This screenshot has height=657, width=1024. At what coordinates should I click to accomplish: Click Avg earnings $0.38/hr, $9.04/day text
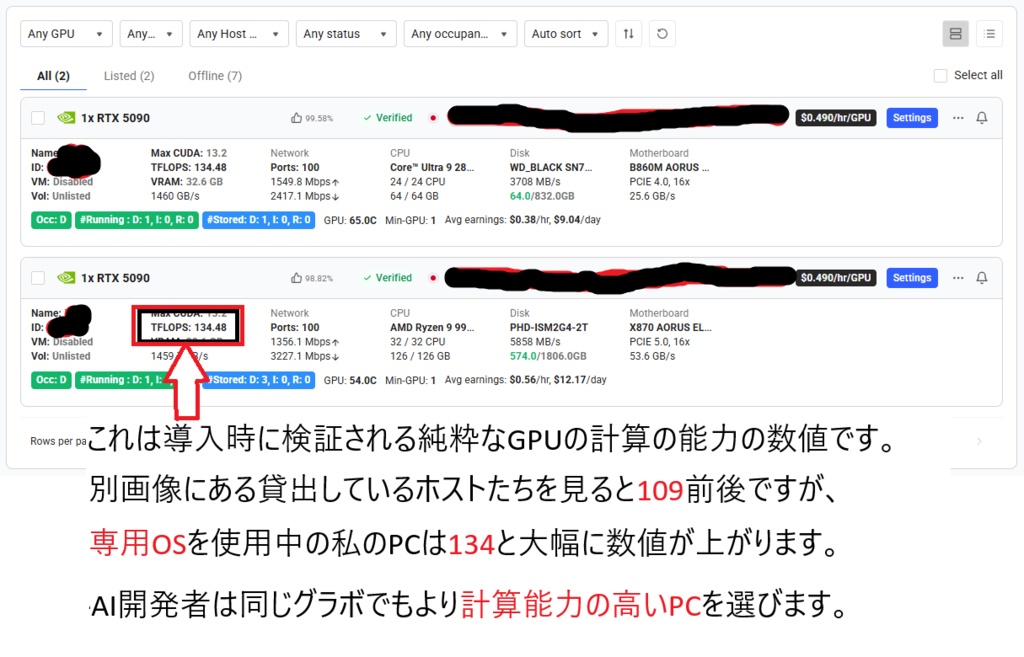(522, 220)
